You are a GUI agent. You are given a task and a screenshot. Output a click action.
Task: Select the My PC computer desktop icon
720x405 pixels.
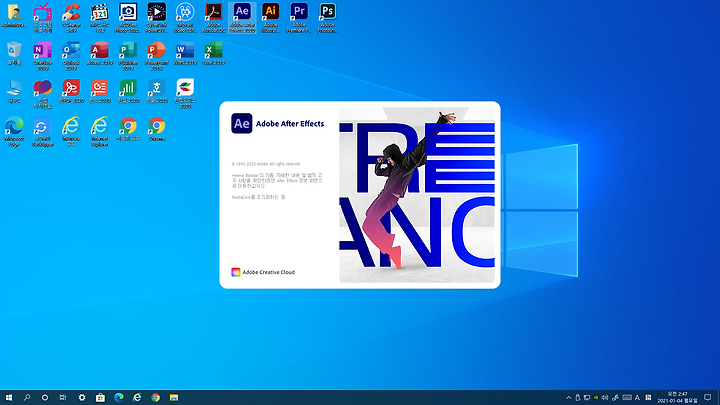(14, 91)
